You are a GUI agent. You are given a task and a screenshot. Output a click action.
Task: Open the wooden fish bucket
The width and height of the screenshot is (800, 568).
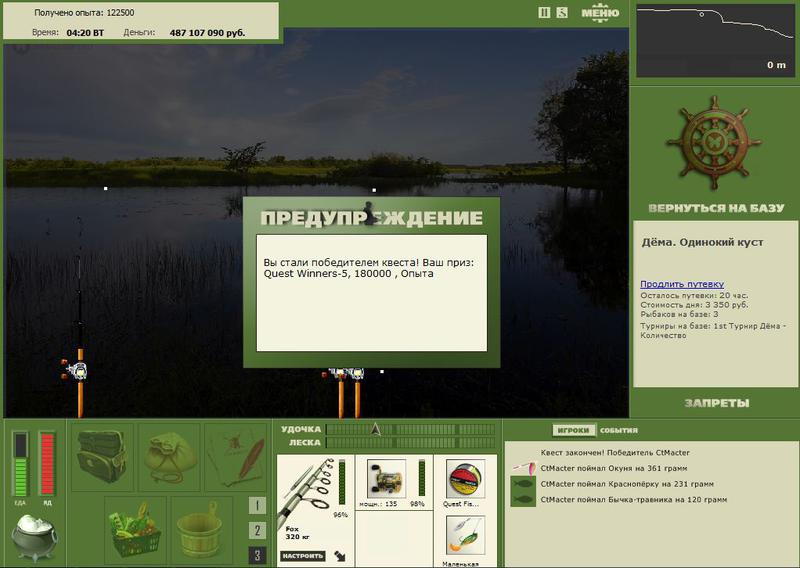(201, 529)
